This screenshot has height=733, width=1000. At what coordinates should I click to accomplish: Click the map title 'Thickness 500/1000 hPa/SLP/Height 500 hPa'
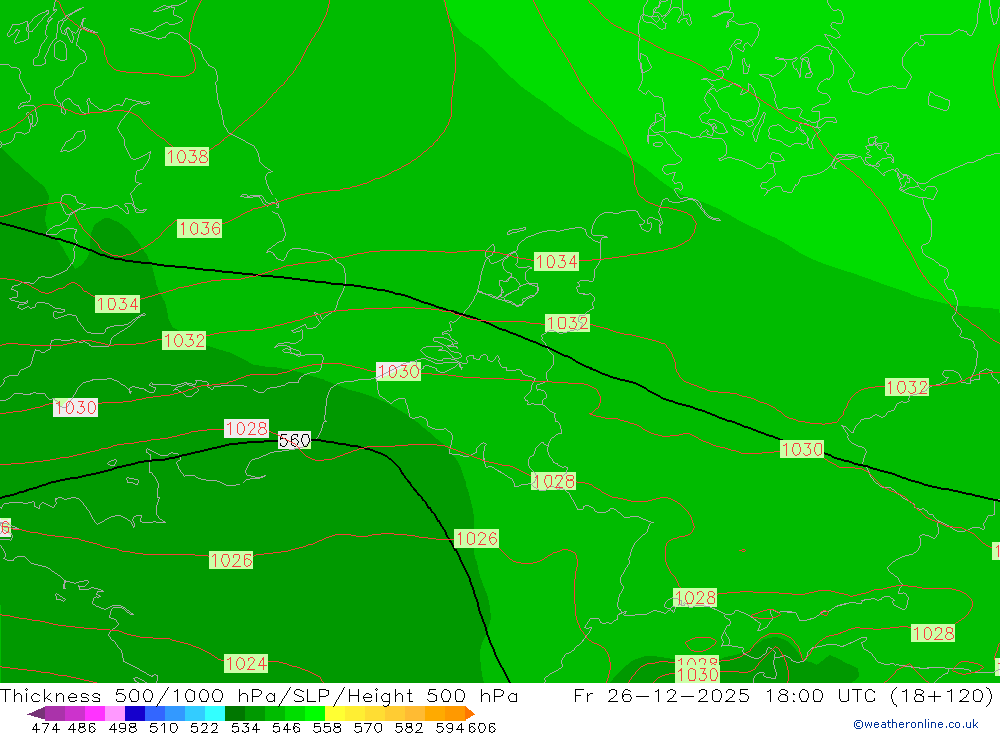coord(259,695)
